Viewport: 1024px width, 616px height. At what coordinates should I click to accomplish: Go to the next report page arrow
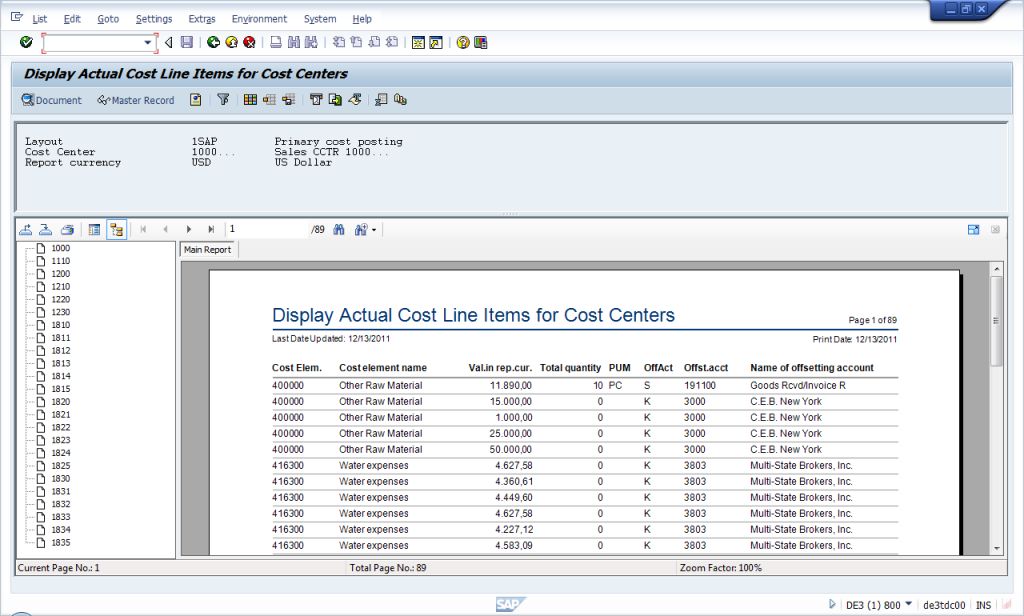(x=189, y=229)
